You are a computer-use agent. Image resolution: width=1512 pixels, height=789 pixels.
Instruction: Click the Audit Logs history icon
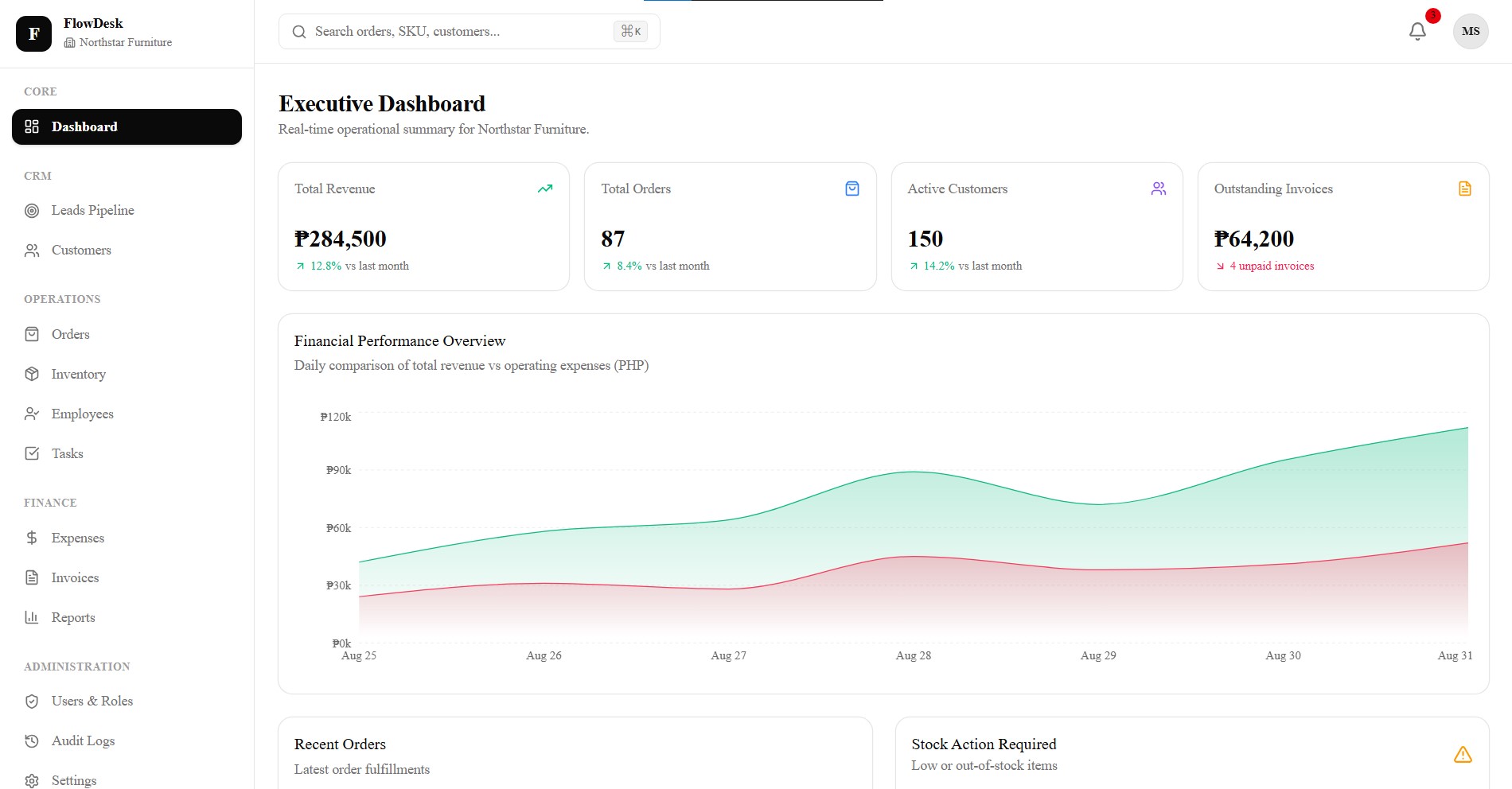click(x=32, y=741)
